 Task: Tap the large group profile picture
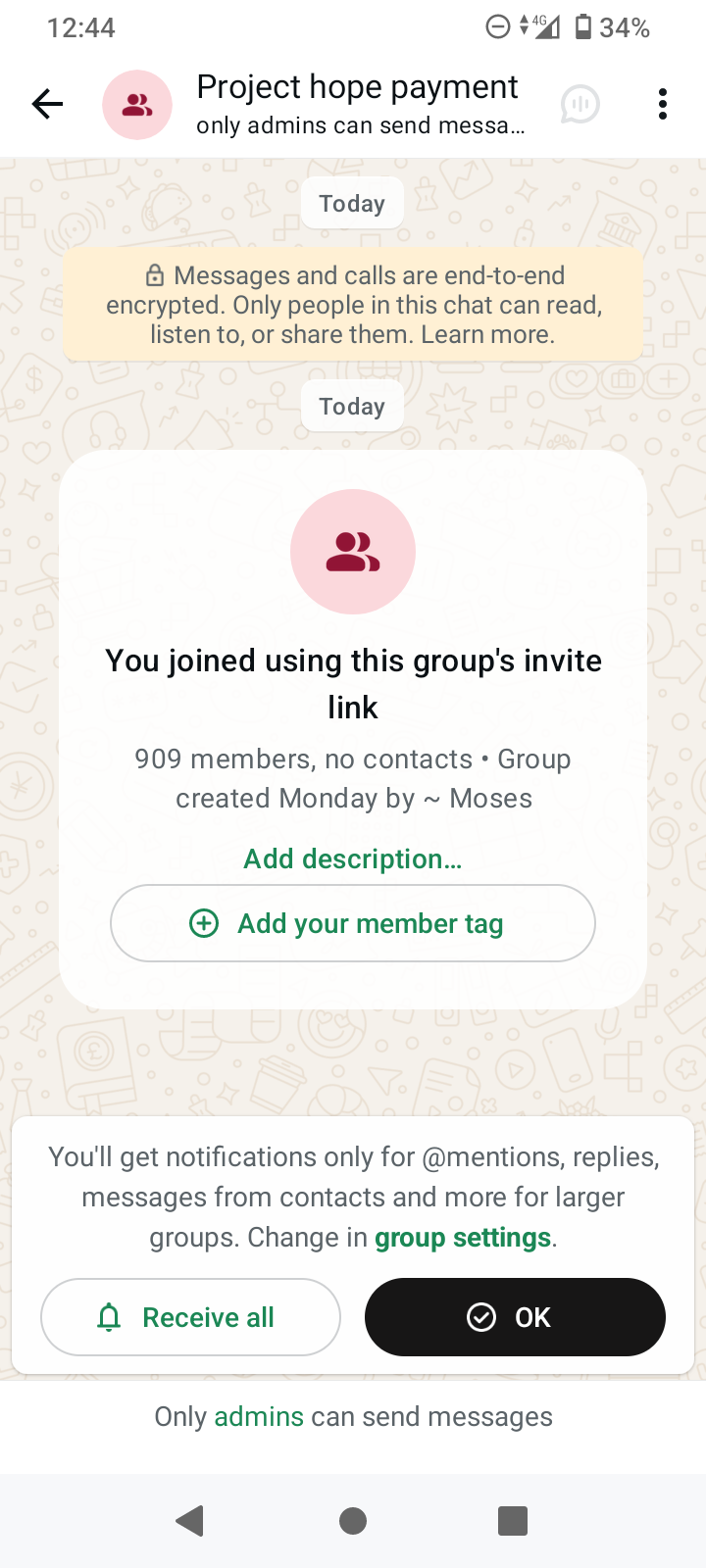click(x=353, y=552)
